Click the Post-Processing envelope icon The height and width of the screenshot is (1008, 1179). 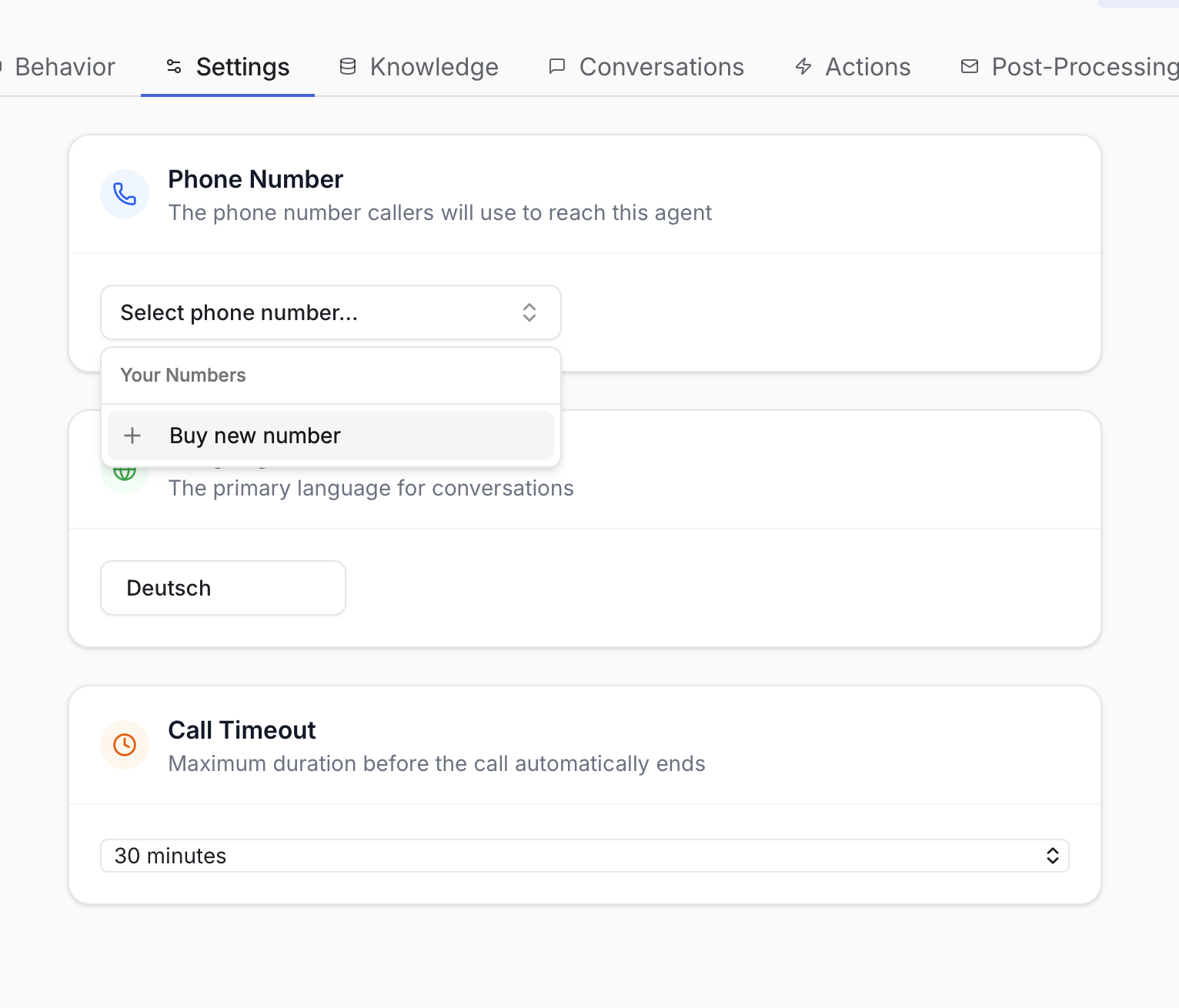tap(970, 67)
